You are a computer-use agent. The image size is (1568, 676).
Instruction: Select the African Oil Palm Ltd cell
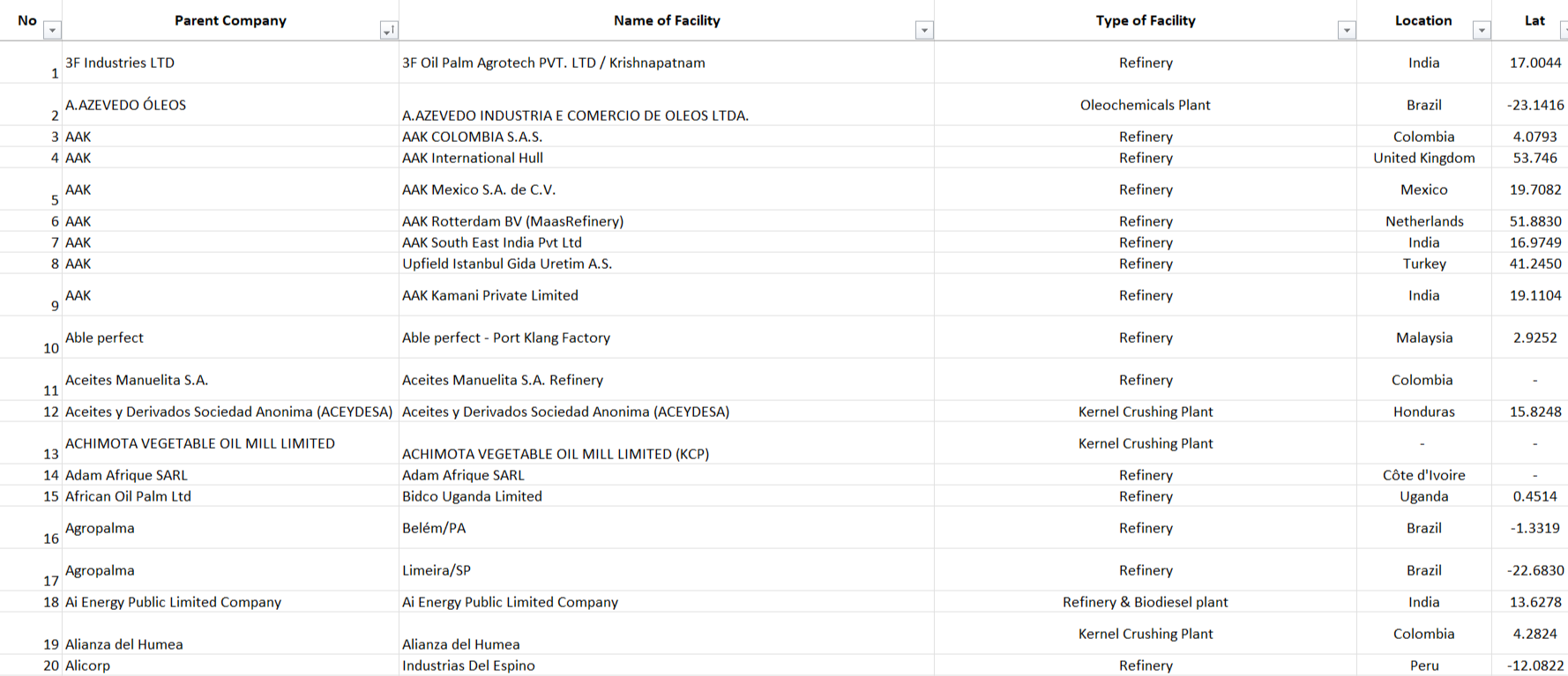click(230, 496)
